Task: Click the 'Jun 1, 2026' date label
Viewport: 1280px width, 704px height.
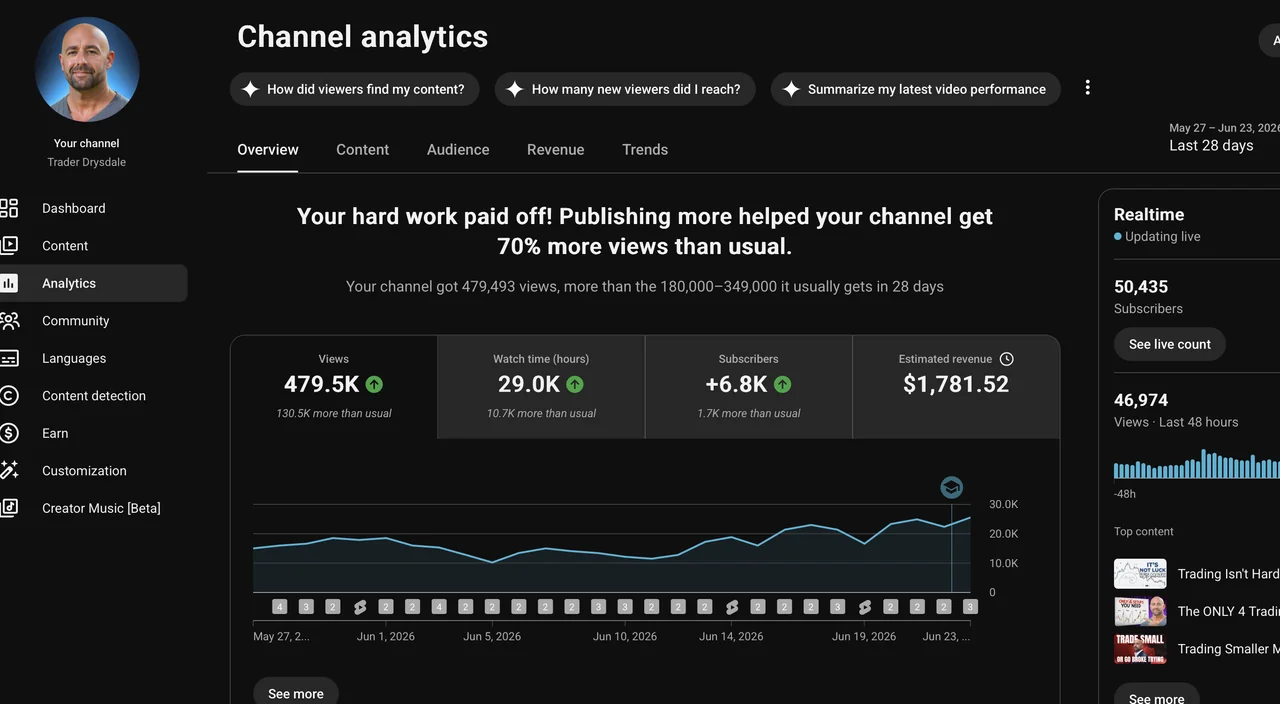Action: 386,636
